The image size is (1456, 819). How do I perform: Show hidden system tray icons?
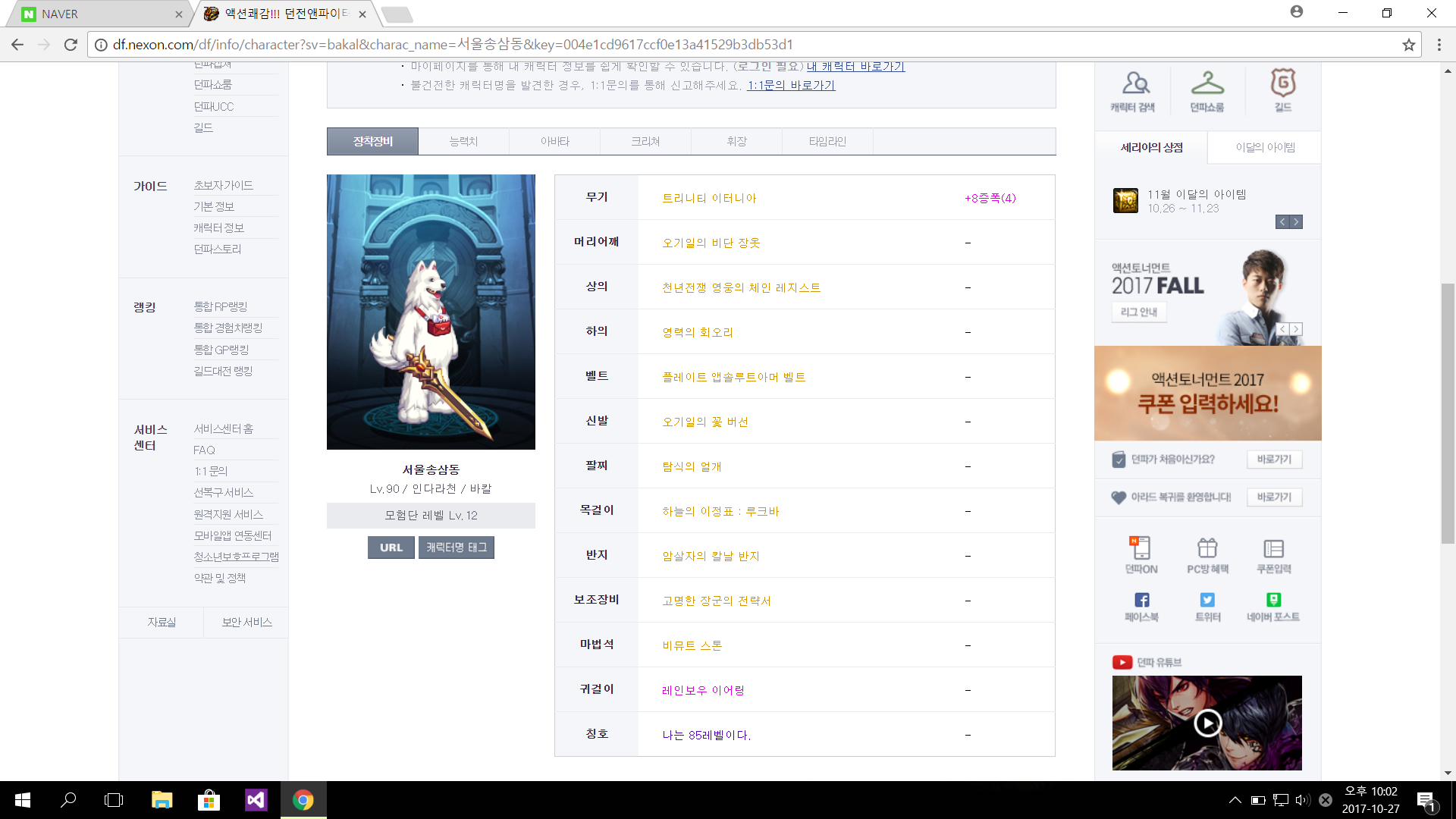tap(1235, 800)
